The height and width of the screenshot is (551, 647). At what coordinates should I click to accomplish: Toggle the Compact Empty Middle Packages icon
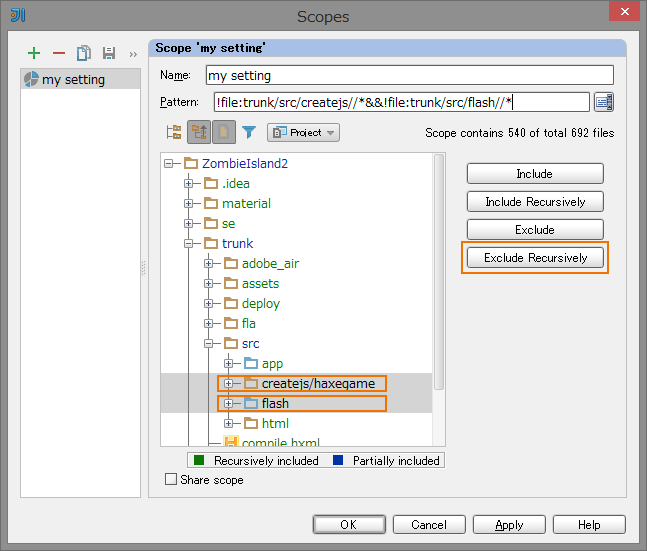pyautogui.click(x=199, y=132)
